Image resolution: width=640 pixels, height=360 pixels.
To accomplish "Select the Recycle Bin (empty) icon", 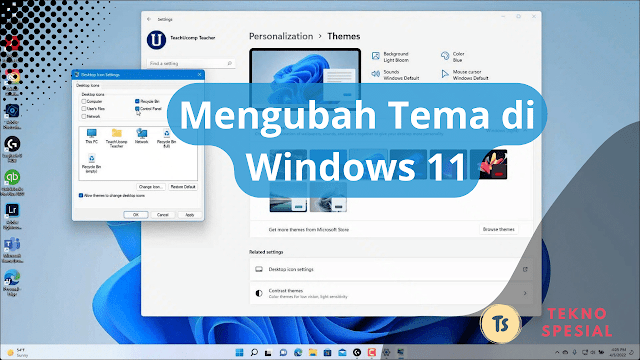I will (91, 163).
